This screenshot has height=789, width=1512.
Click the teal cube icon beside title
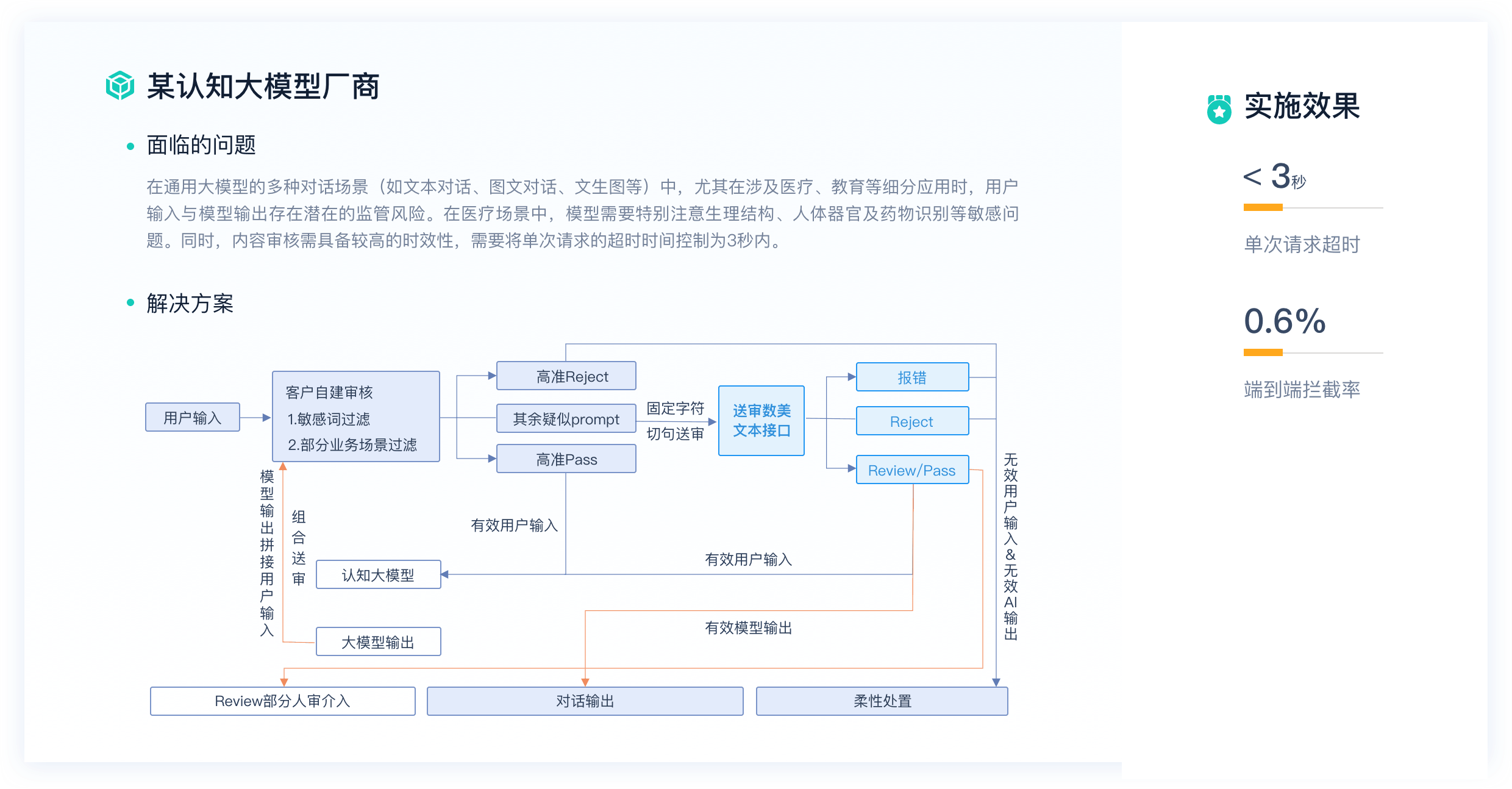119,85
